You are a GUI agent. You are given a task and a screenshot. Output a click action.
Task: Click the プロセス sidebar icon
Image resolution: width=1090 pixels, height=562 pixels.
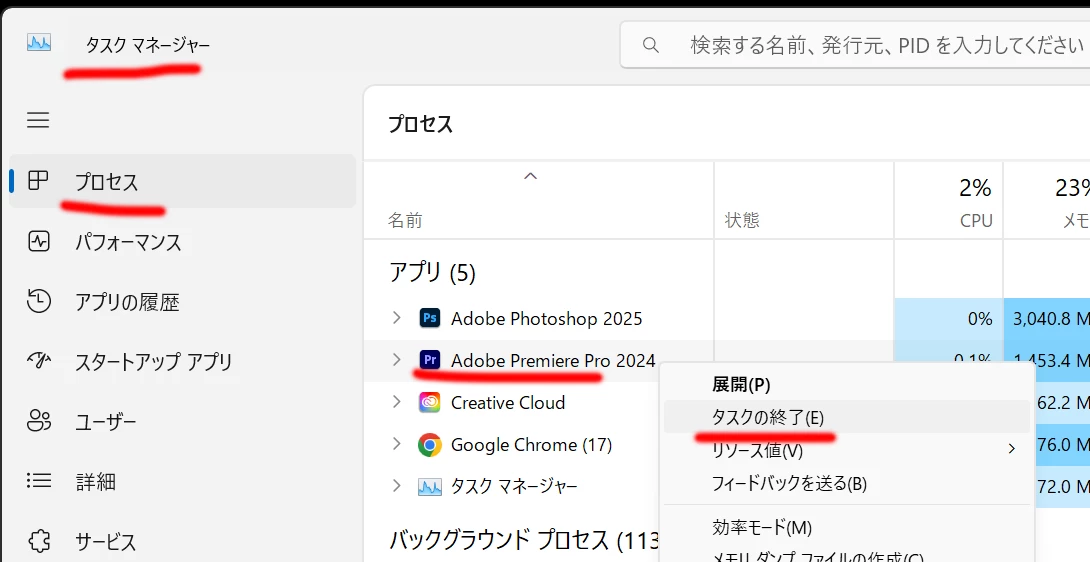(x=38, y=181)
